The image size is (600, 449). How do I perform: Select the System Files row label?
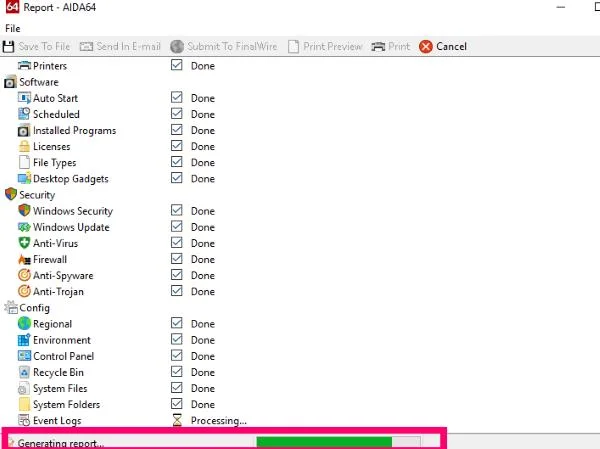[60, 389]
